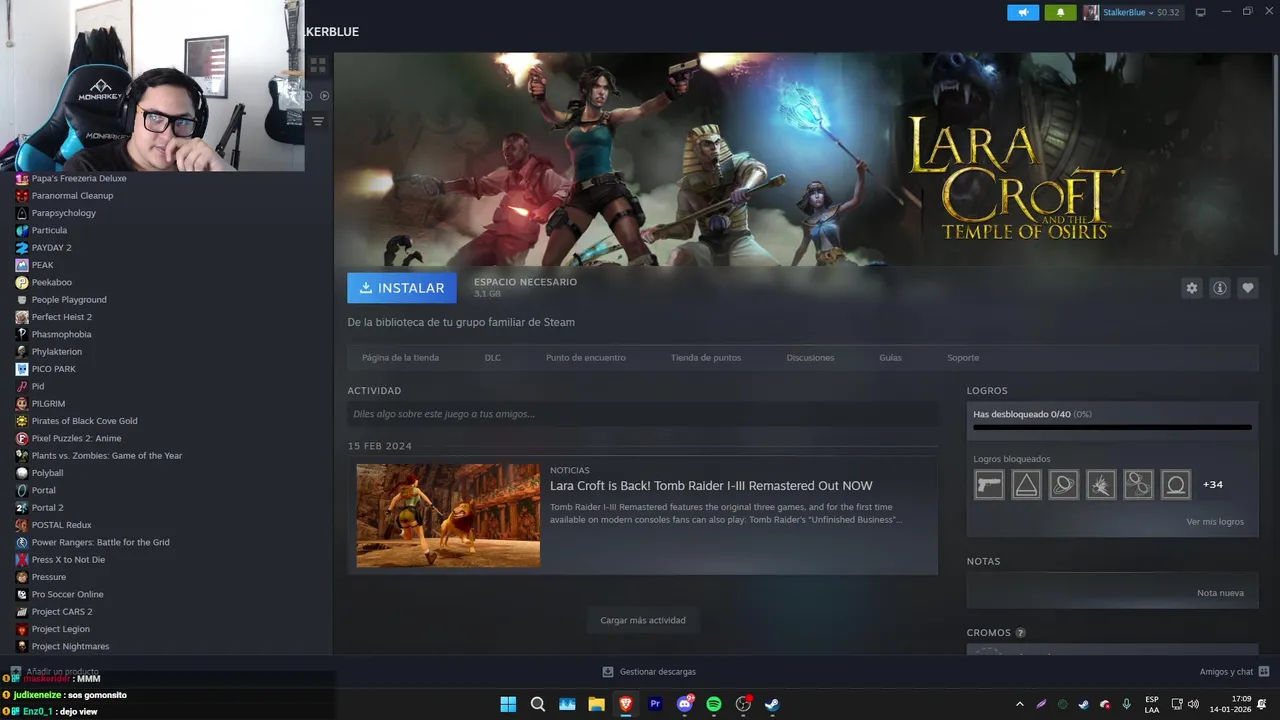The image size is (1280, 720).
Task: Open the Discusiones tab
Action: point(810,358)
